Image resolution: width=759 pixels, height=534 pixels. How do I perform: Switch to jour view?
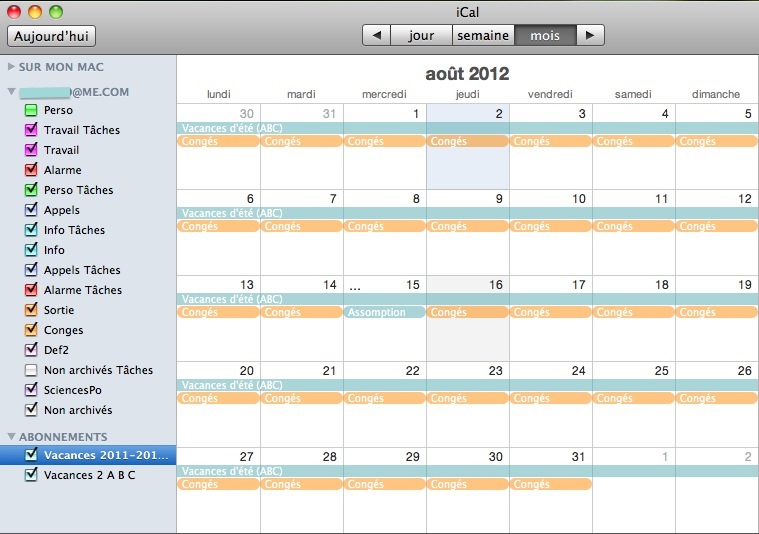pos(421,35)
